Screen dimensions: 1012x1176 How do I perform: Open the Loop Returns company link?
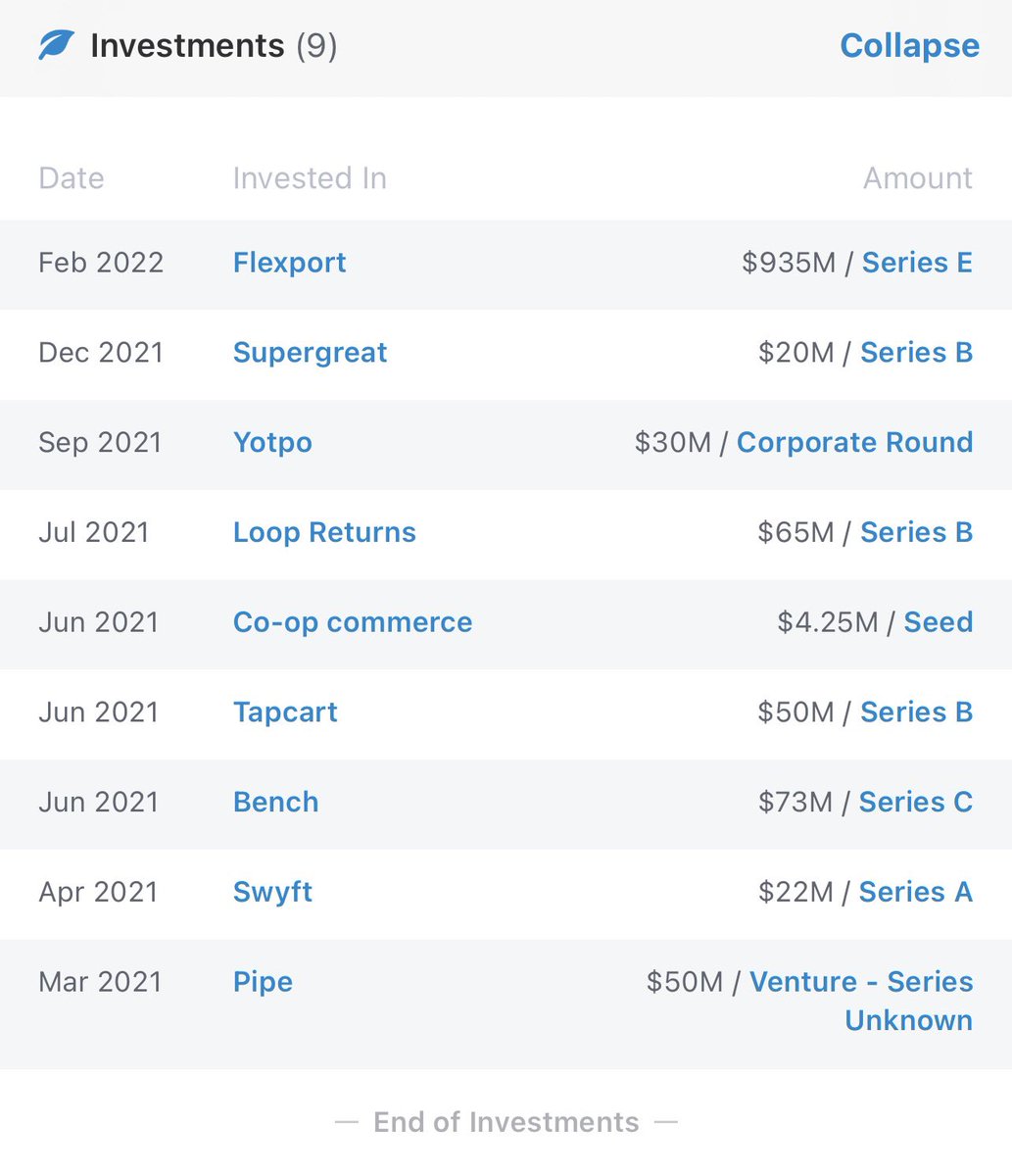coord(324,532)
